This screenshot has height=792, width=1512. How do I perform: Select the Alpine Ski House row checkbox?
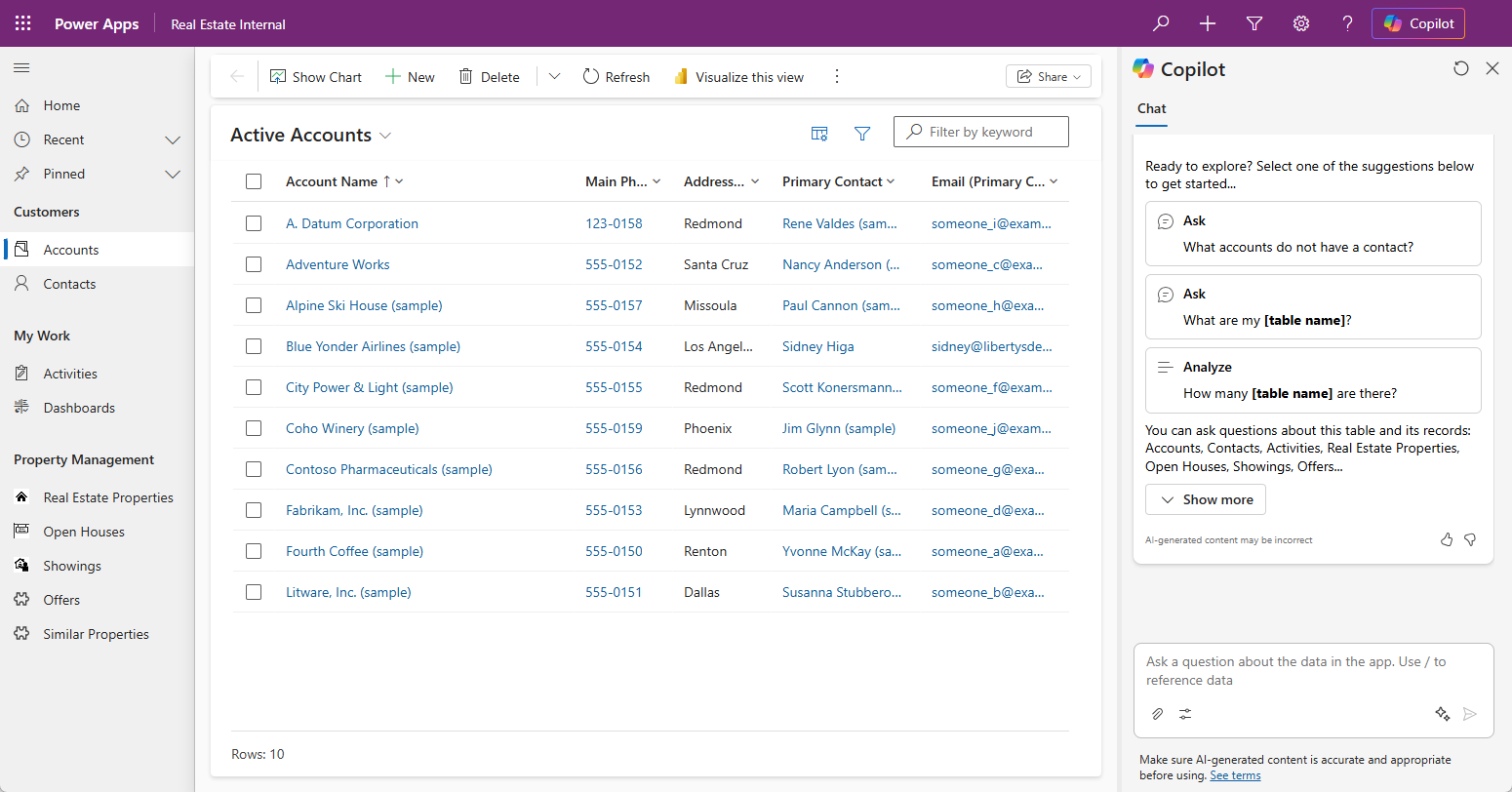pos(254,305)
